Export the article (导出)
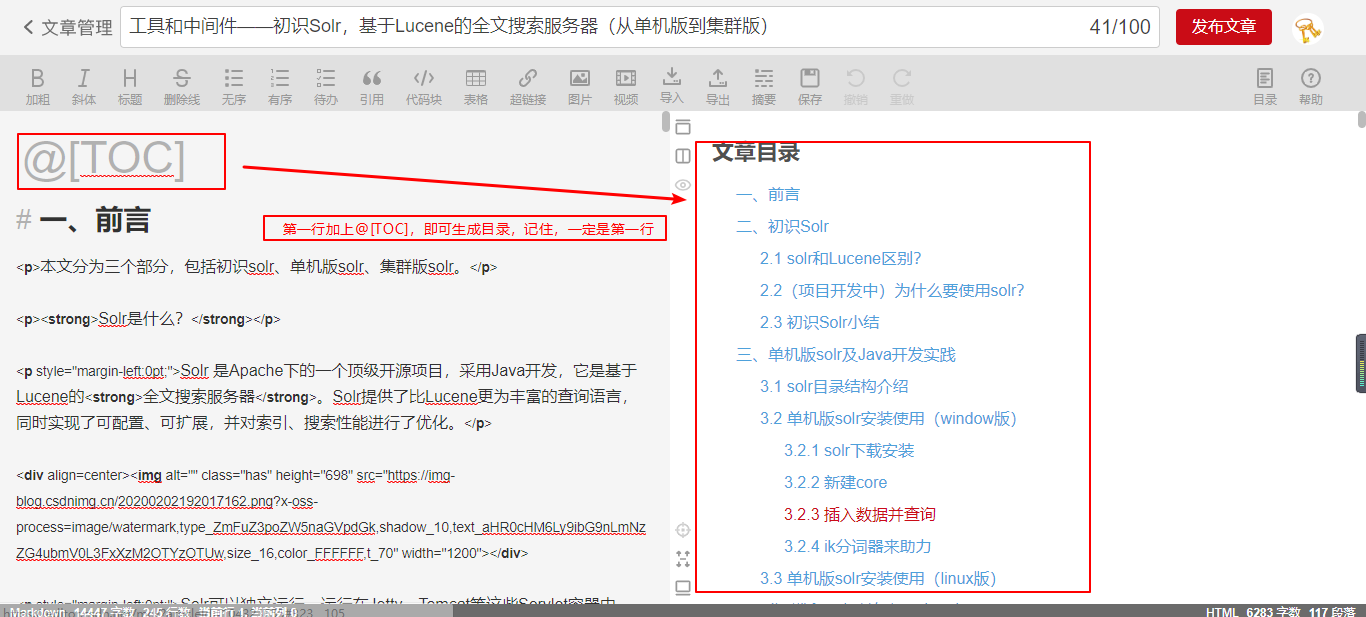1366x617 pixels. tap(718, 87)
